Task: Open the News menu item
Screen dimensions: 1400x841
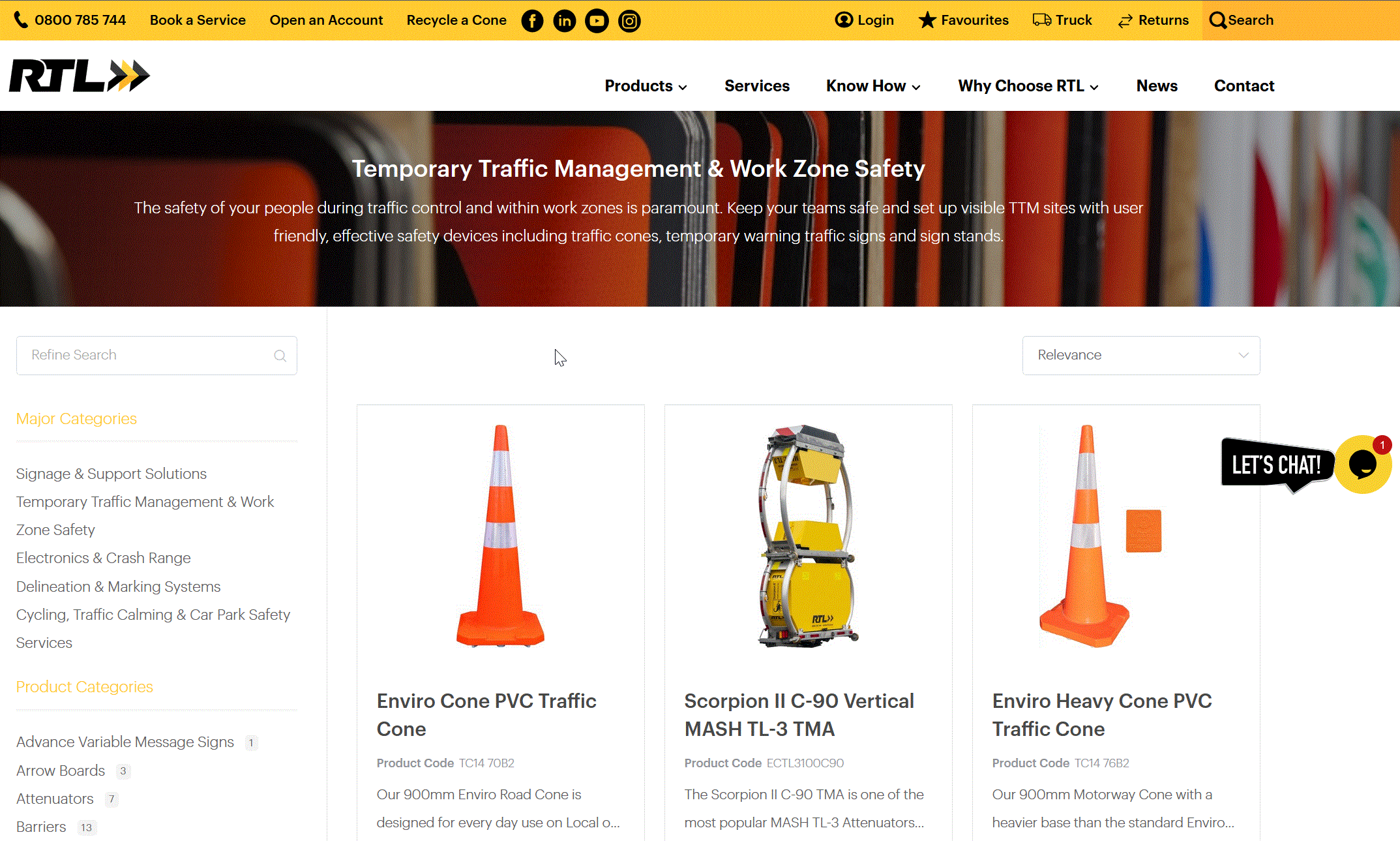Action: pos(1157,86)
